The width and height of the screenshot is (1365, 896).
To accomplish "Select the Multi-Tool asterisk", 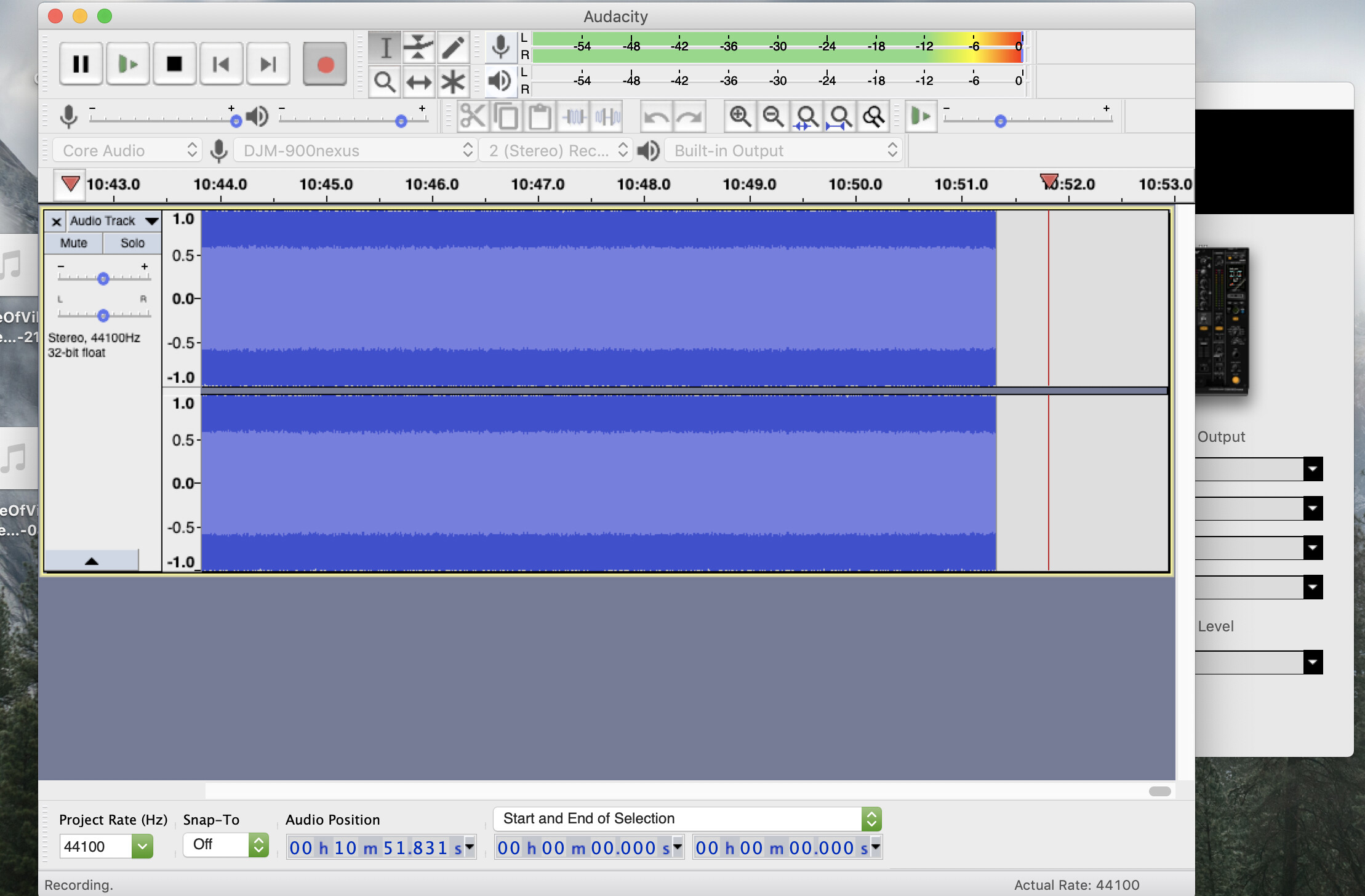I will tap(453, 81).
